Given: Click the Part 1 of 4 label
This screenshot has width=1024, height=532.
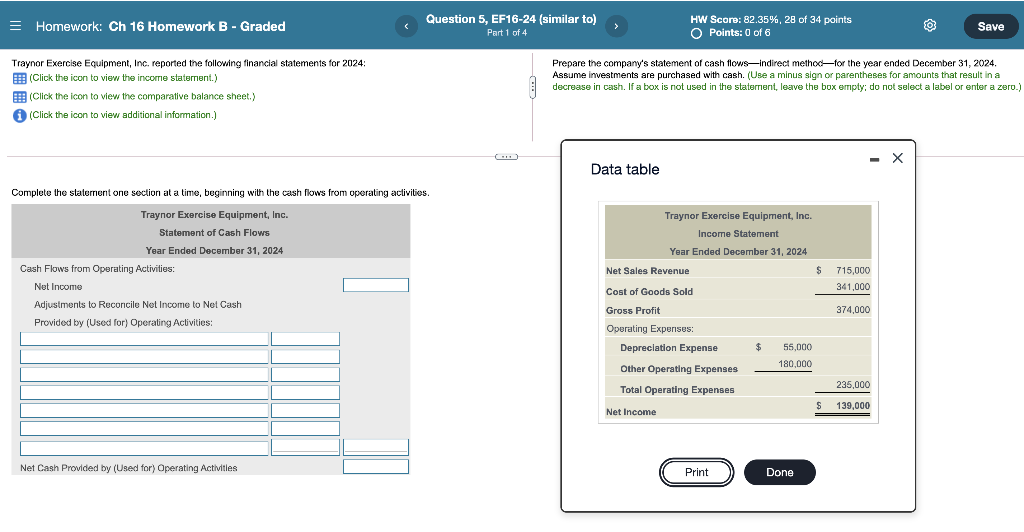Looking at the screenshot, I should pyautogui.click(x=507, y=33).
